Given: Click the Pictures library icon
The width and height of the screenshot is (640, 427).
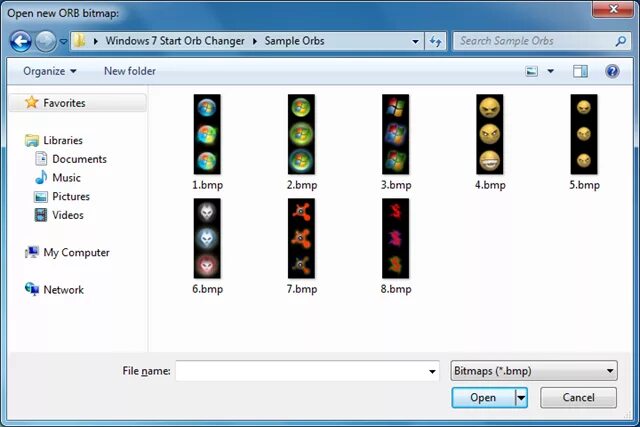Looking at the screenshot, I should [x=41, y=197].
